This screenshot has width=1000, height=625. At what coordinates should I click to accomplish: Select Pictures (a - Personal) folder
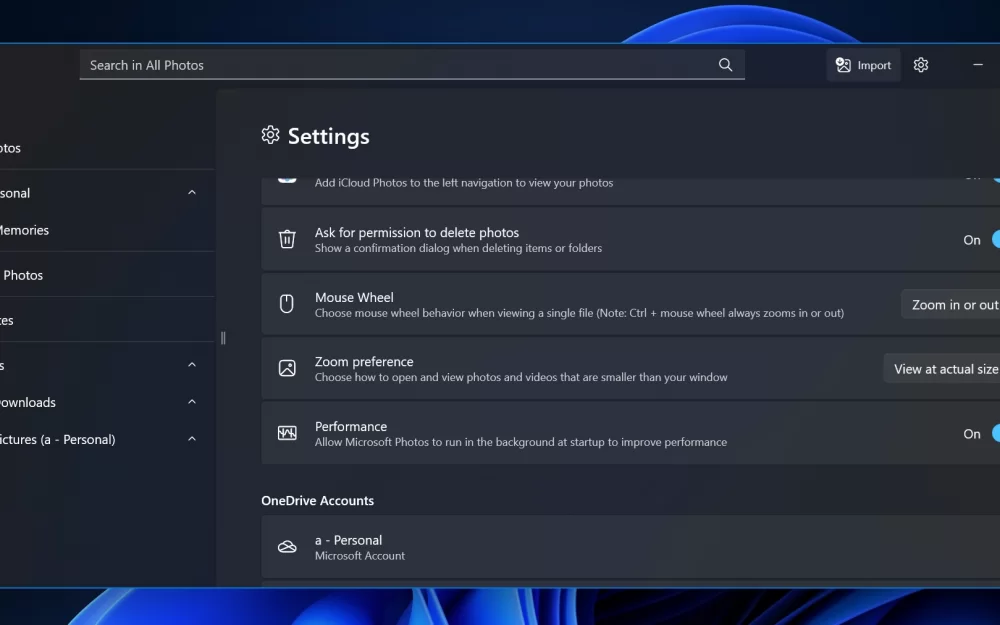pyautogui.click(x=58, y=439)
